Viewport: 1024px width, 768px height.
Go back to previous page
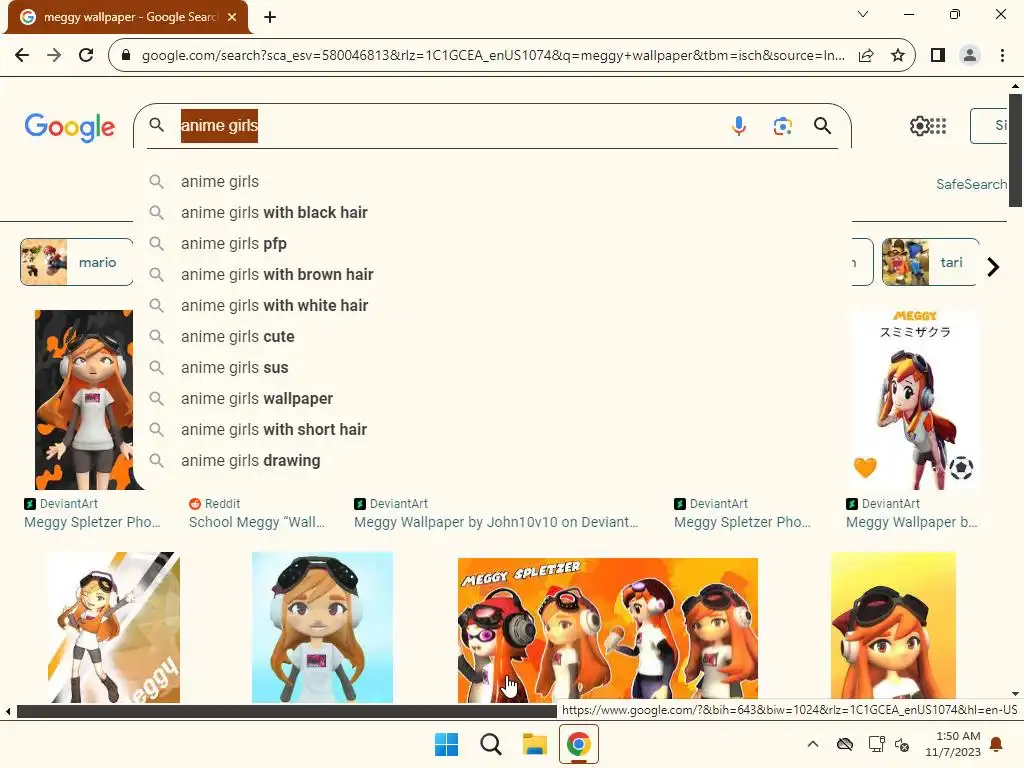pyautogui.click(x=22, y=55)
